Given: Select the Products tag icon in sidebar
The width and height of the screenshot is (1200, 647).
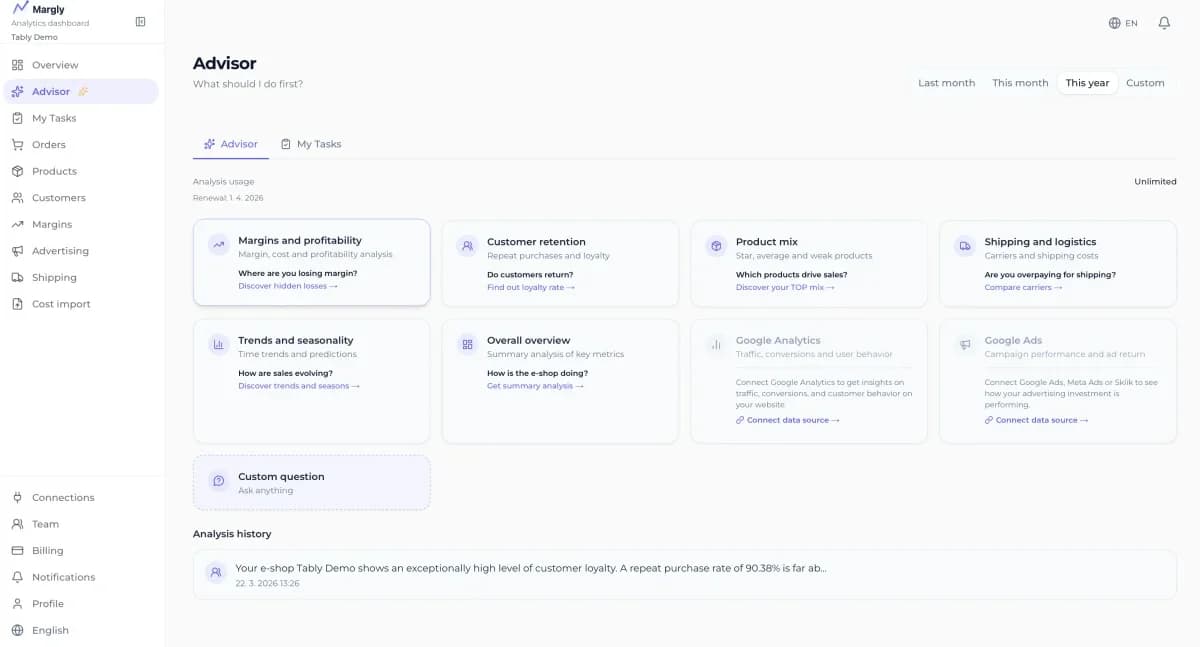Looking at the screenshot, I should [x=18, y=171].
